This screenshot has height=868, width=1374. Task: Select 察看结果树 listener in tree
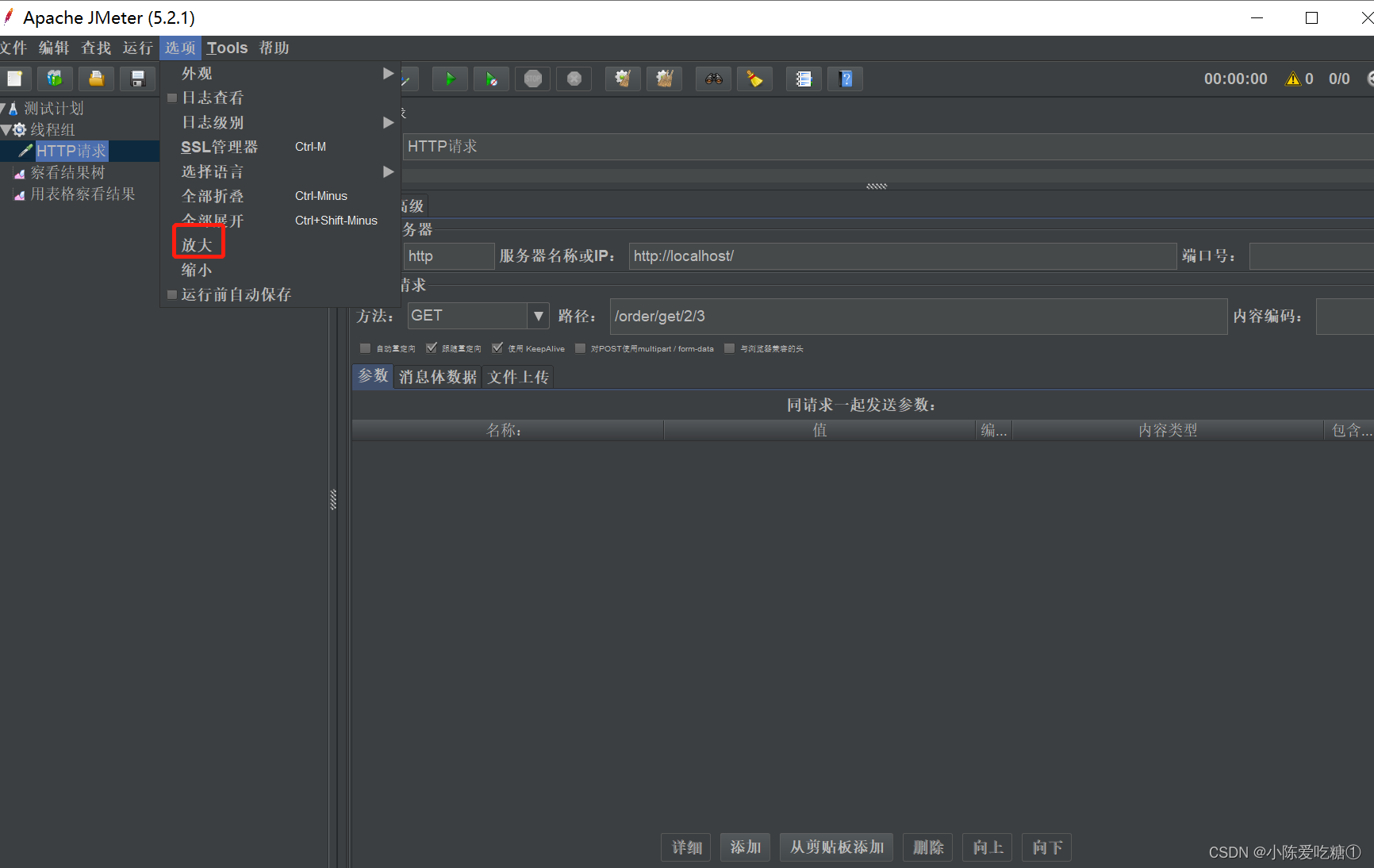tap(67, 172)
